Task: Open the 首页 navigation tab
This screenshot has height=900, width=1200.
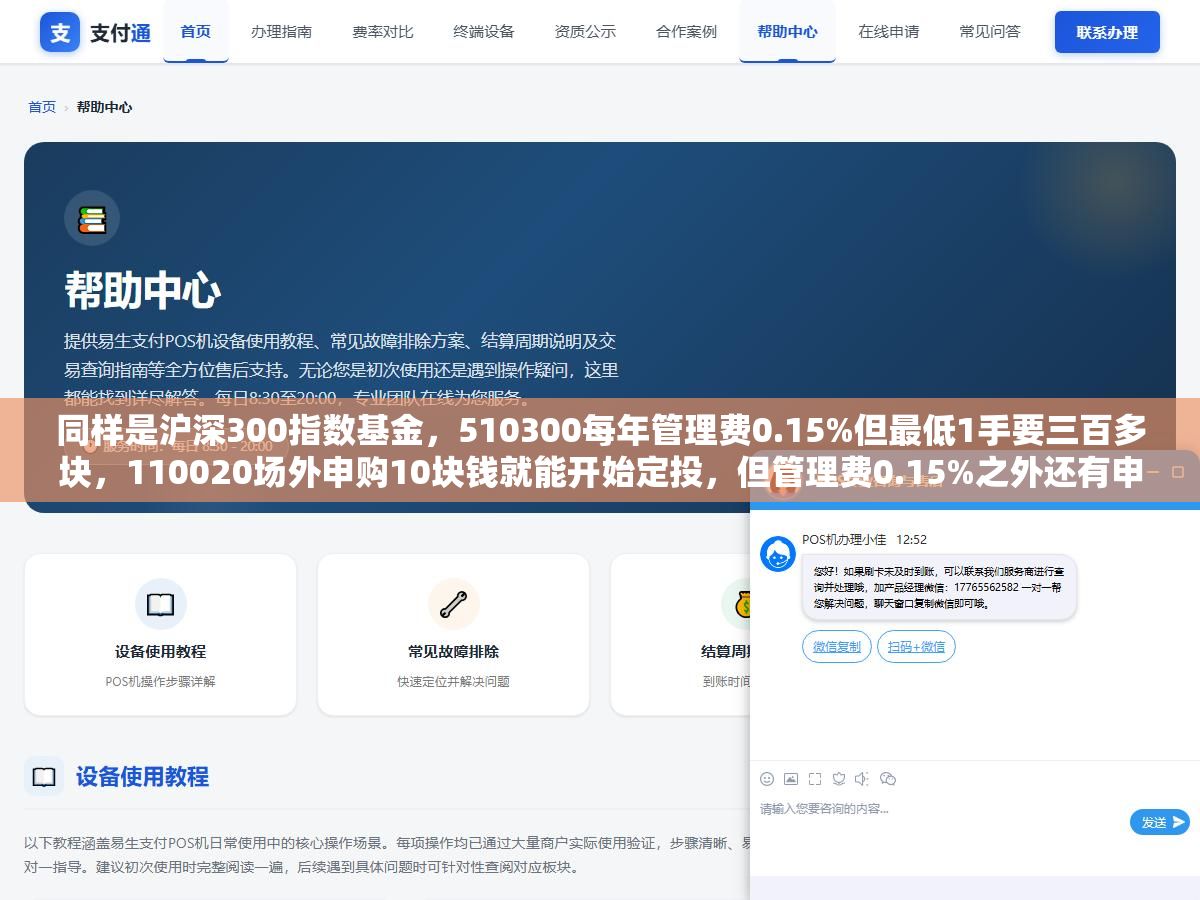Action: 196,31
